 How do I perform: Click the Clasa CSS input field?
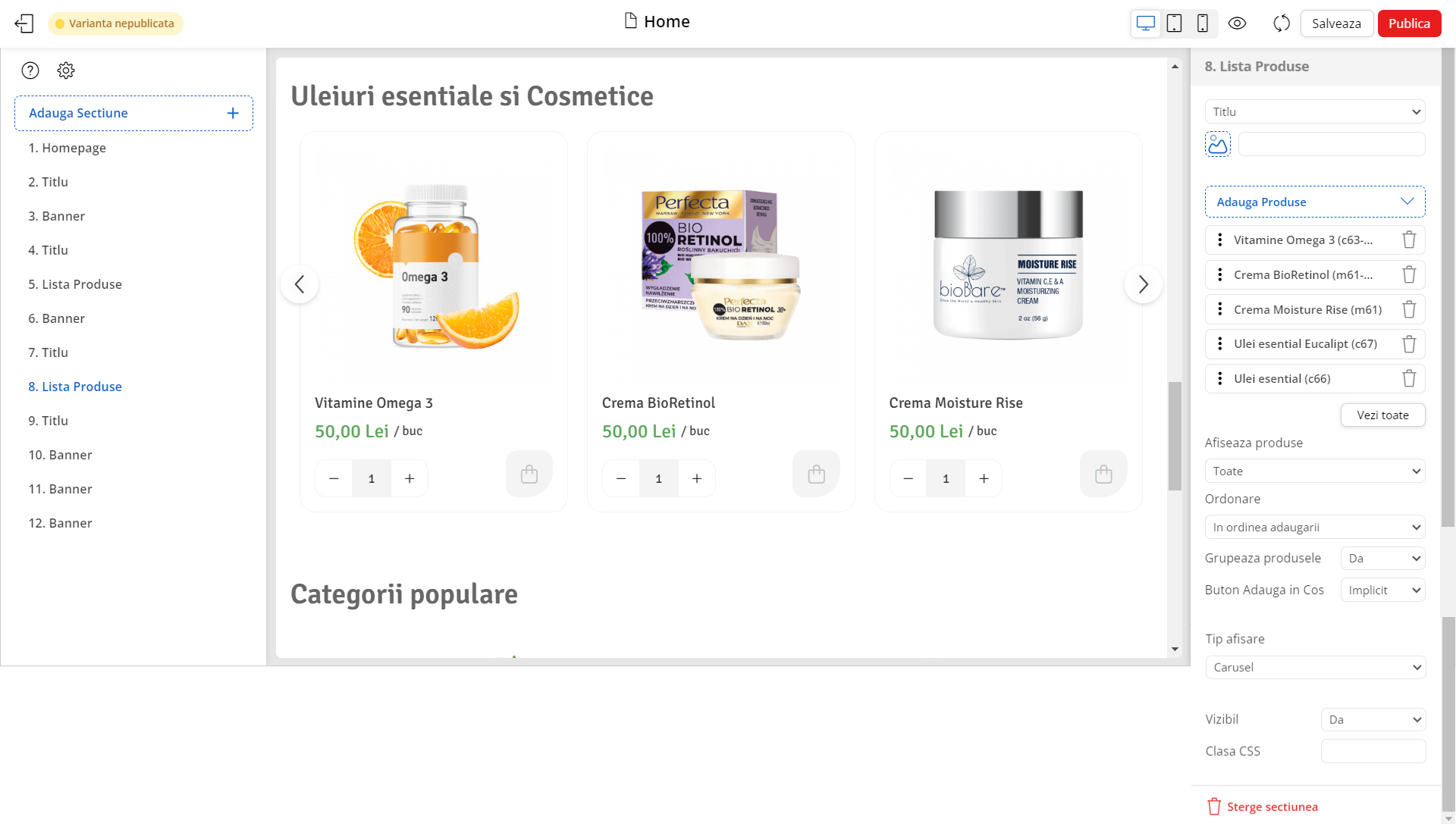tap(1373, 751)
